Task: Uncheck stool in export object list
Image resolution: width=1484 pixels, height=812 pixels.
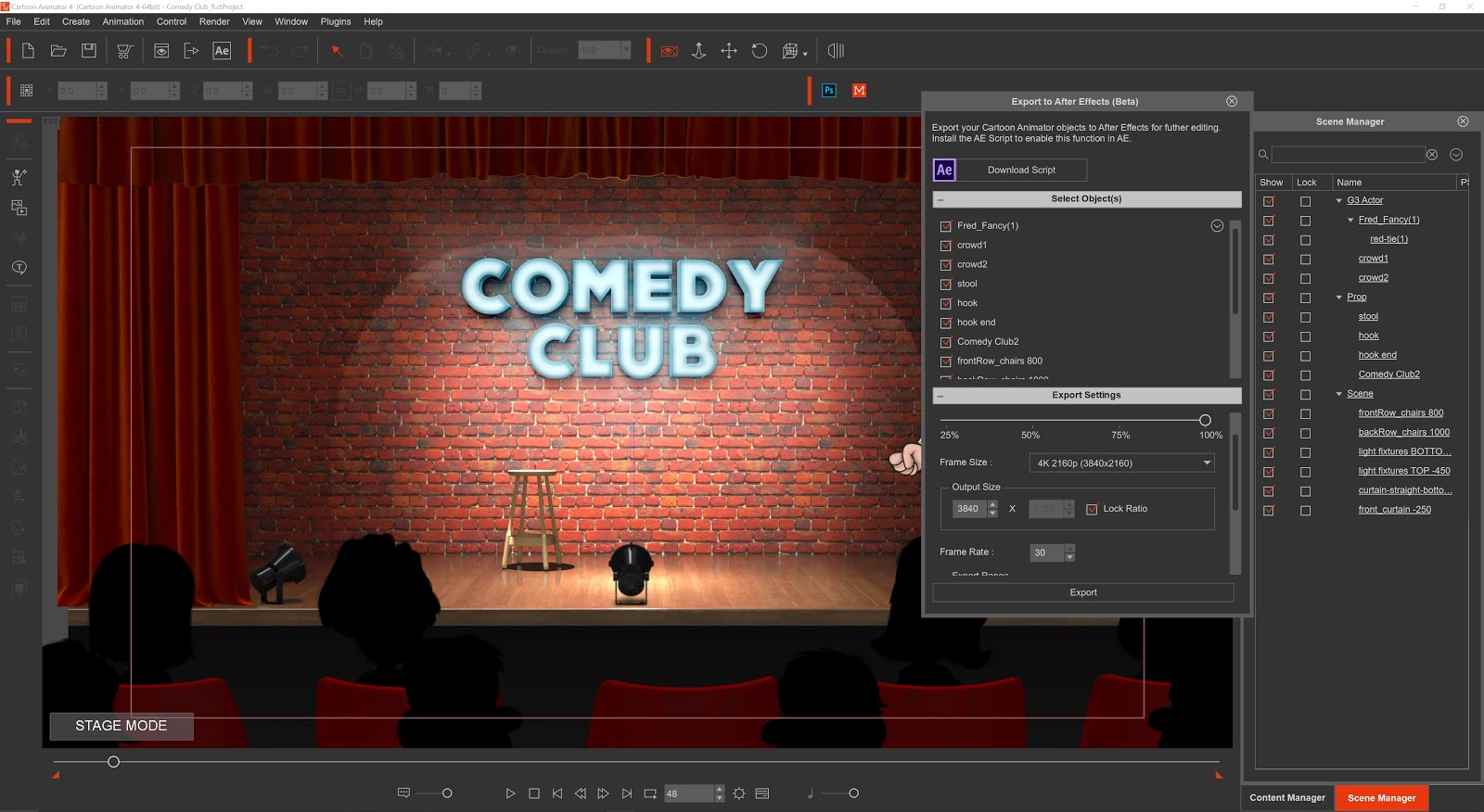Action: click(946, 285)
